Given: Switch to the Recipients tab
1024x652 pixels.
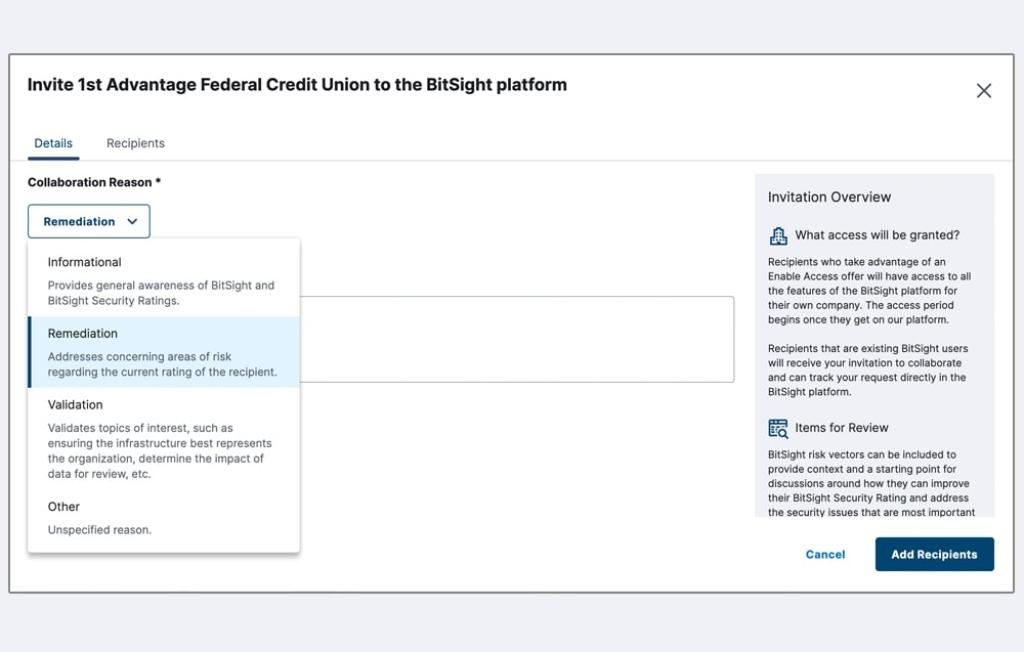Looking at the screenshot, I should (135, 143).
